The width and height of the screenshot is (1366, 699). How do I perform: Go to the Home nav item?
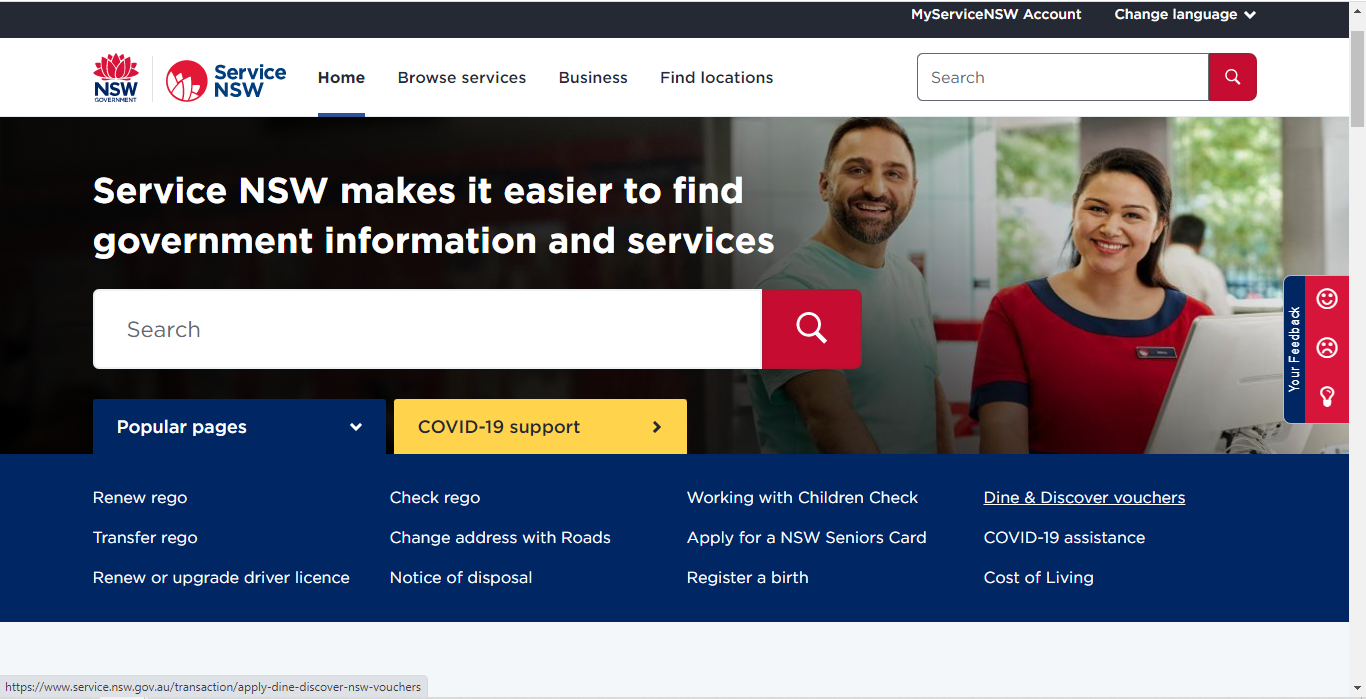coord(341,77)
